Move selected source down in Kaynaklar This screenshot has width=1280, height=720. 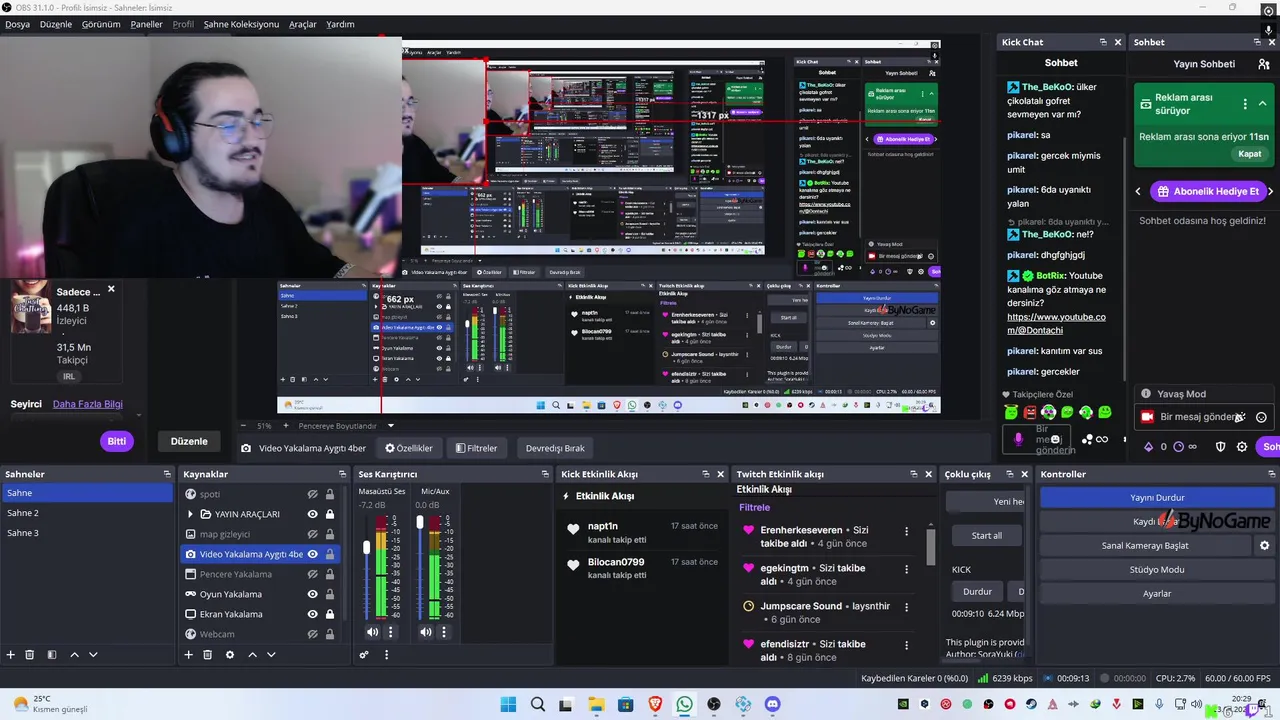pyautogui.click(x=271, y=655)
